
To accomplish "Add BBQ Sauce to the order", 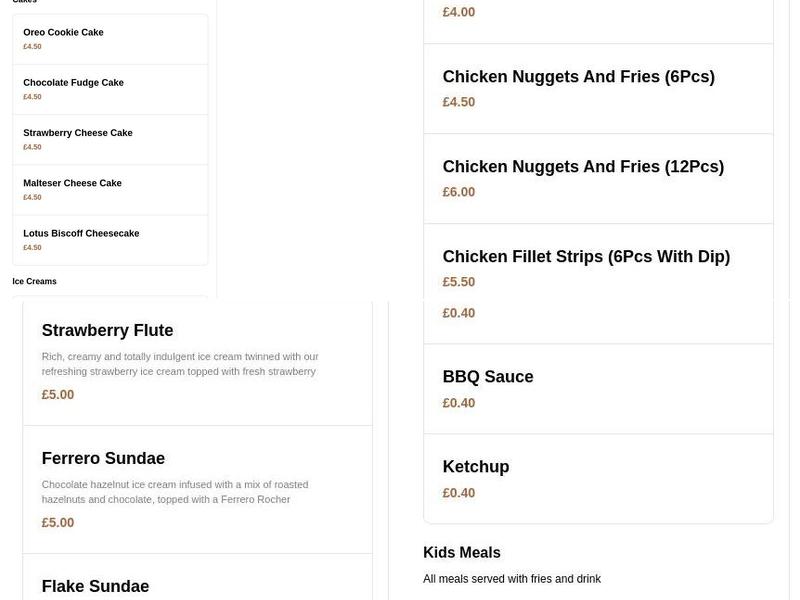I will [489, 376].
